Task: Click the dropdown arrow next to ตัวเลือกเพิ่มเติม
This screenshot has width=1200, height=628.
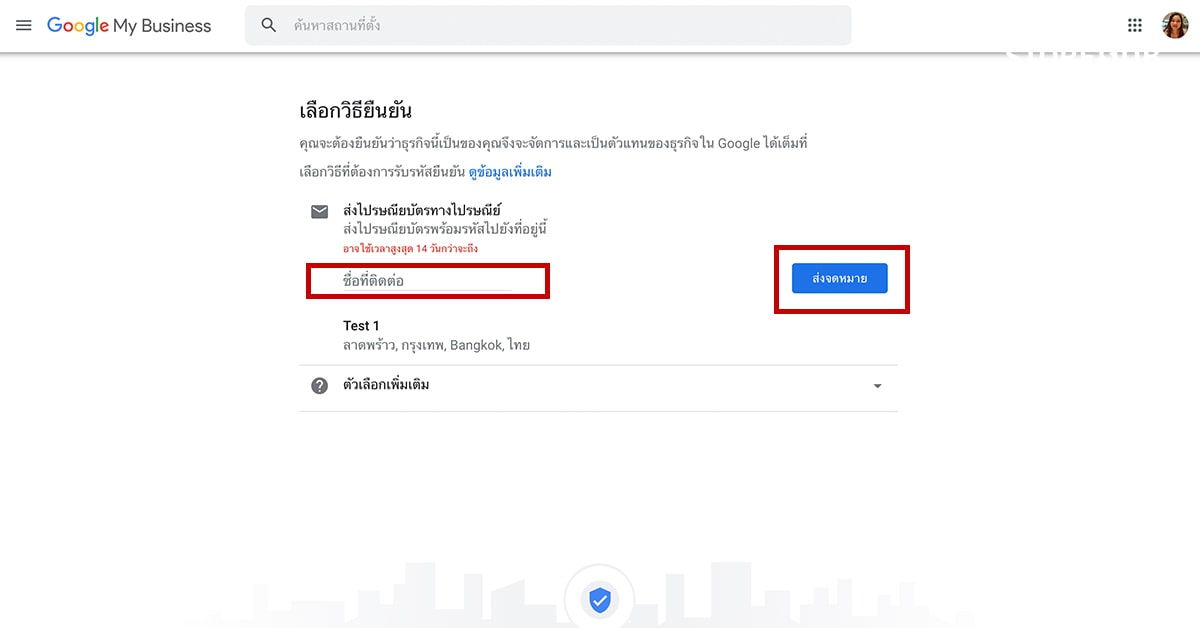Action: point(876,385)
